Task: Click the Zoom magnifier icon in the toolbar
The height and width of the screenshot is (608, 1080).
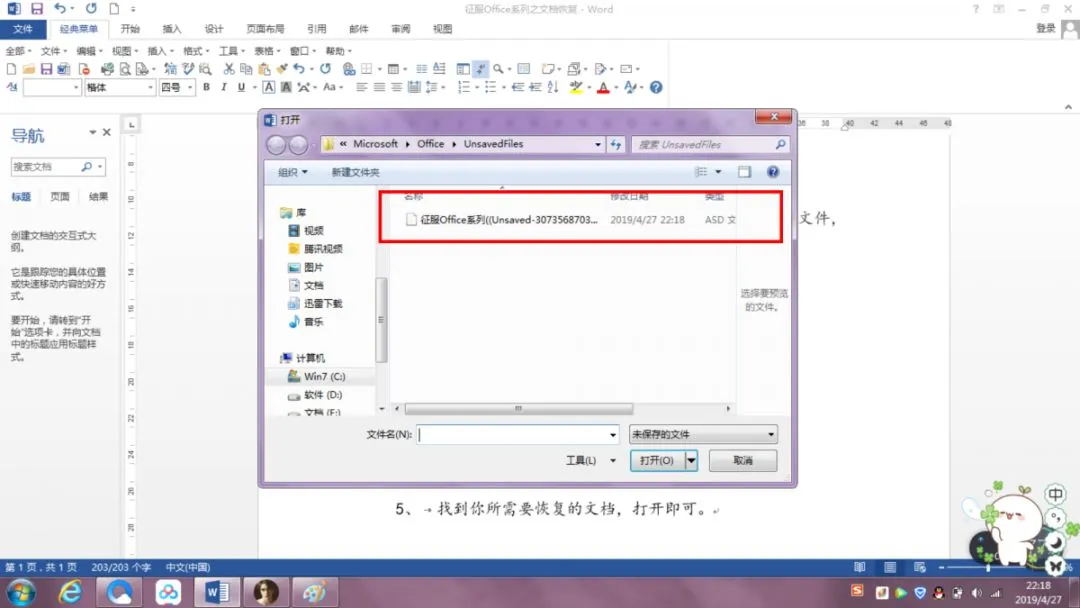Action: [x=498, y=69]
